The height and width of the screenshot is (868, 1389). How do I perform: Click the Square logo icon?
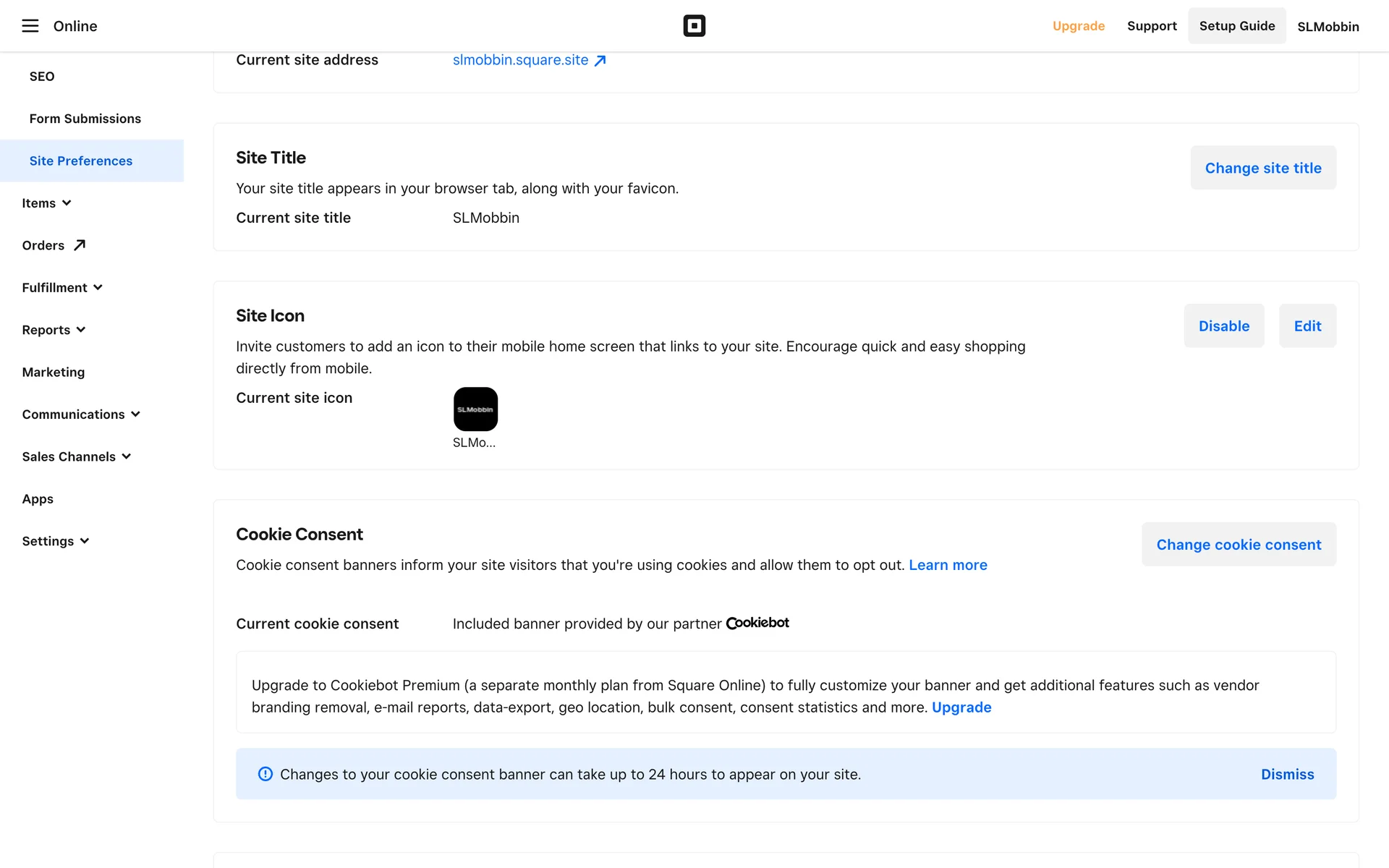(x=694, y=26)
